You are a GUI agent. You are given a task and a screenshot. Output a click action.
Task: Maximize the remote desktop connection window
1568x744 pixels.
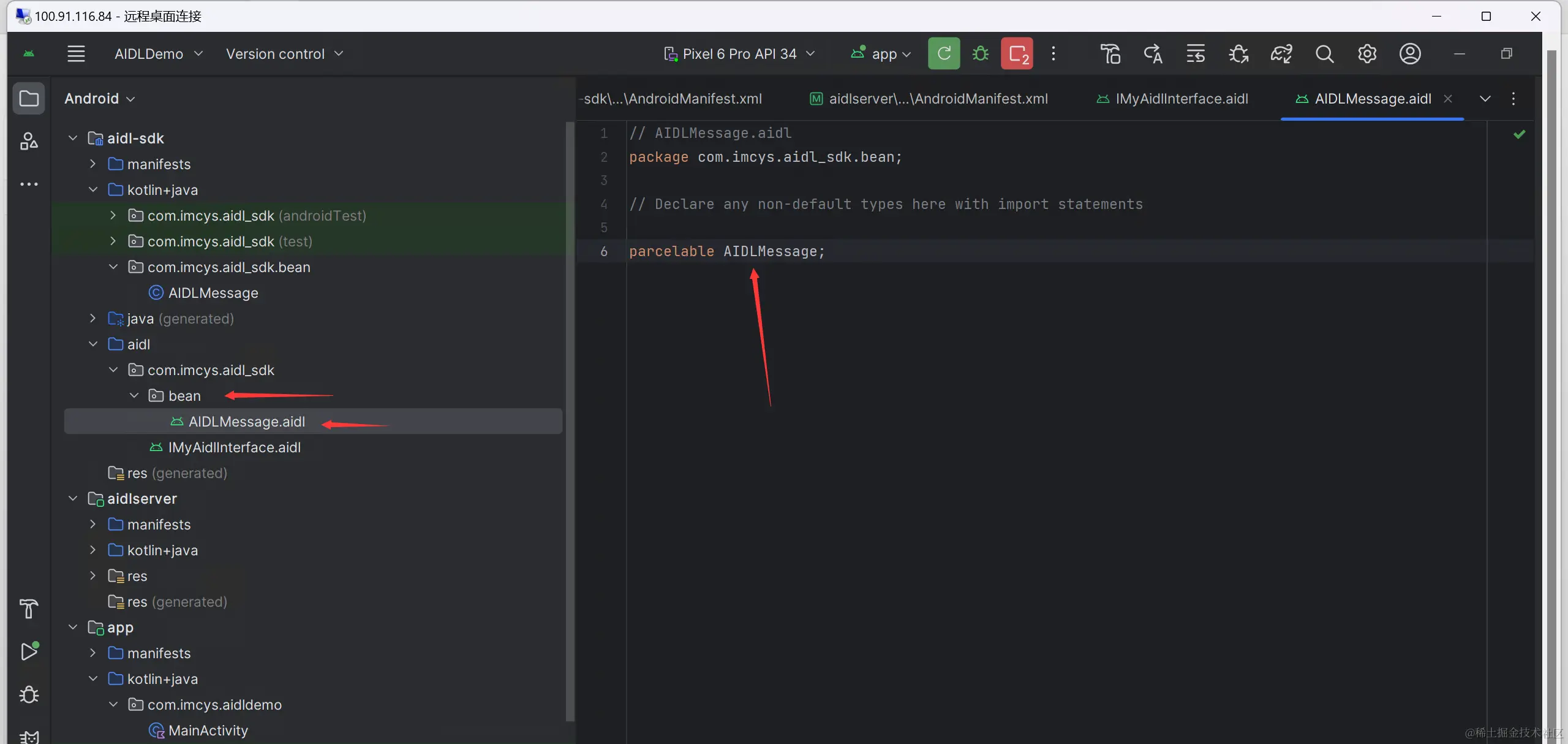(1485, 17)
